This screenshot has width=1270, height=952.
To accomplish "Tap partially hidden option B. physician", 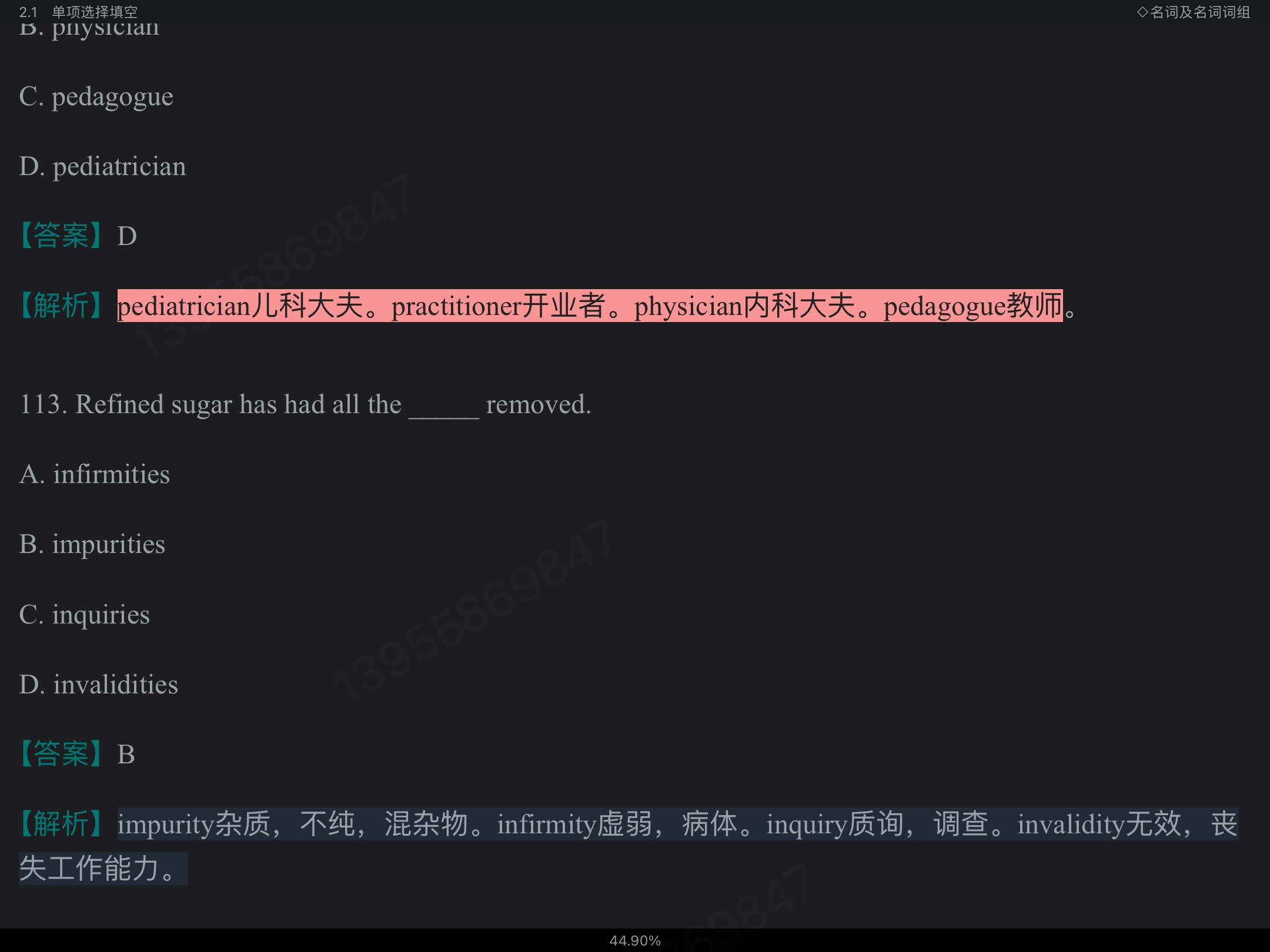I will 89,29.
